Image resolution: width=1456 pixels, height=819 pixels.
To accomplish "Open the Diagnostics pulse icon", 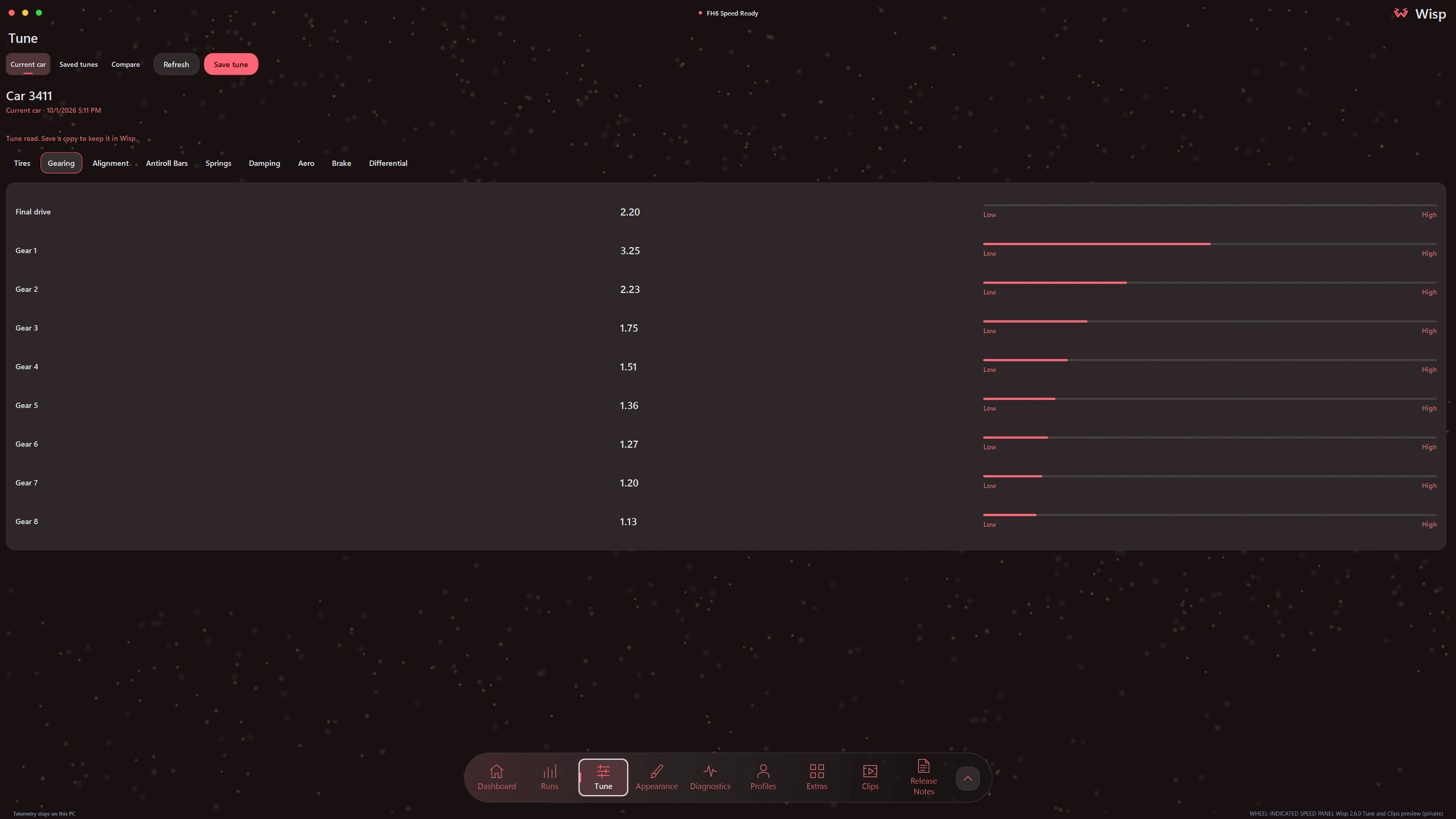I will tap(710, 771).
